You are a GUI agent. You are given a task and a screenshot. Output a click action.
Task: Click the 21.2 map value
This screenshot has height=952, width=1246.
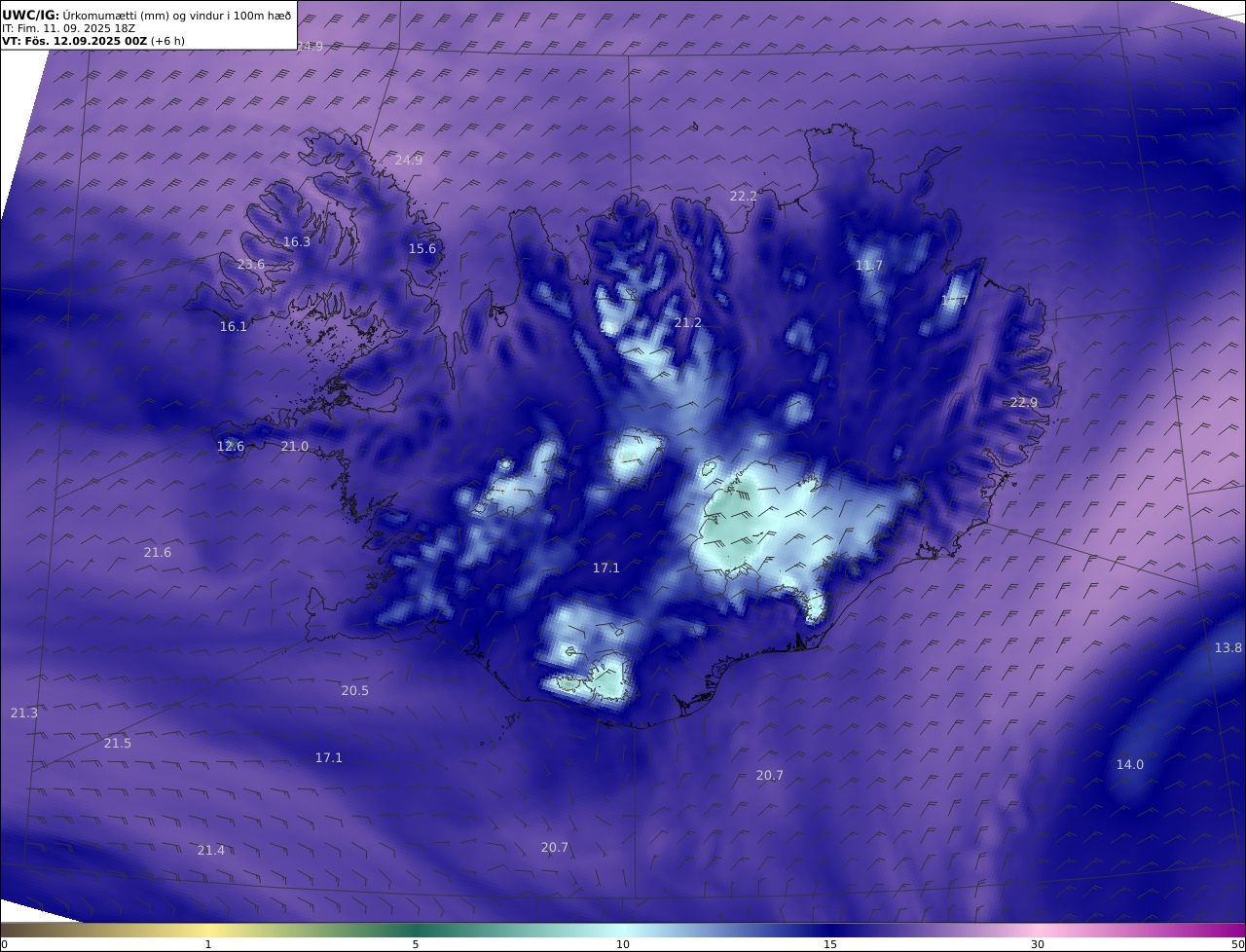pos(687,322)
